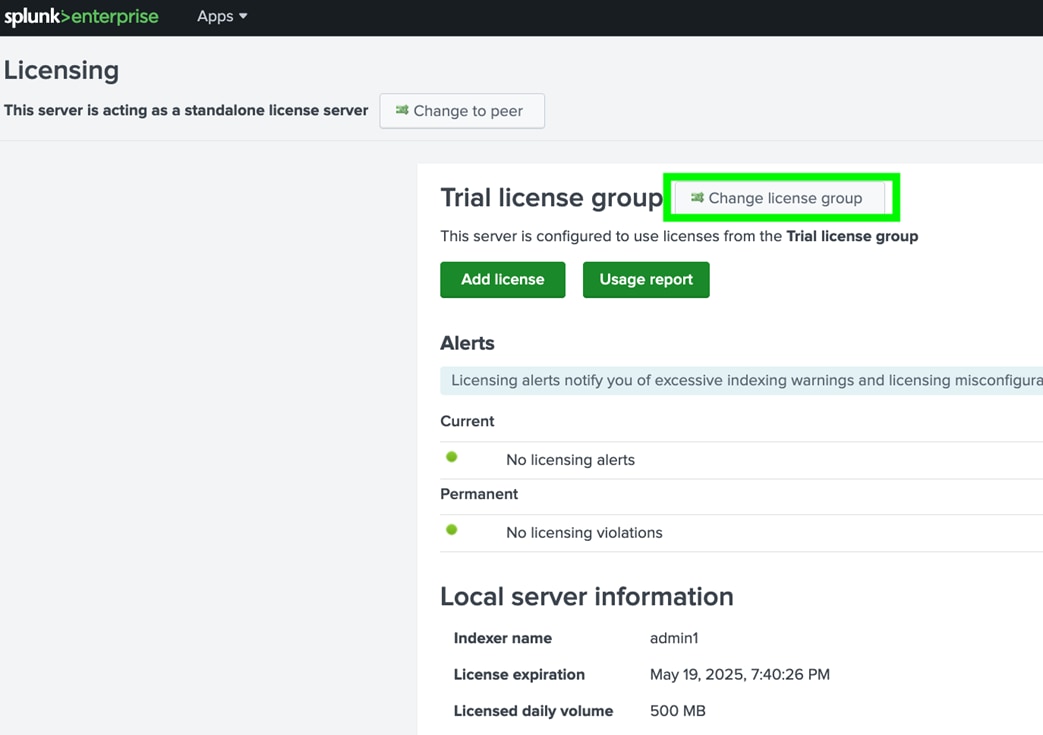The image size is (1043, 735).
Task: Click the configured license group description sentence
Action: [679, 236]
